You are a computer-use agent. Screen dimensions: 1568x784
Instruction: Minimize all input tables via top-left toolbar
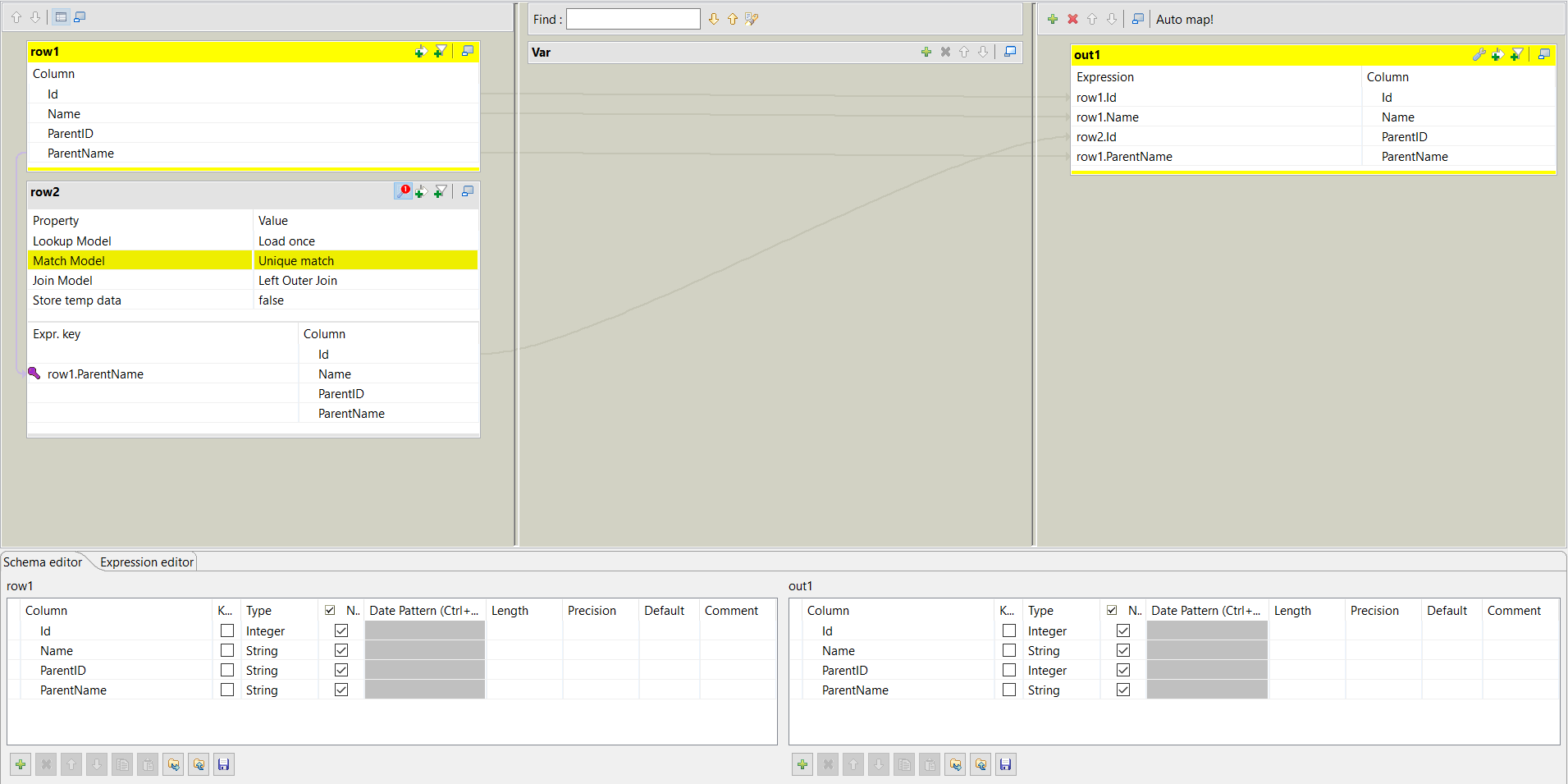pos(80,17)
